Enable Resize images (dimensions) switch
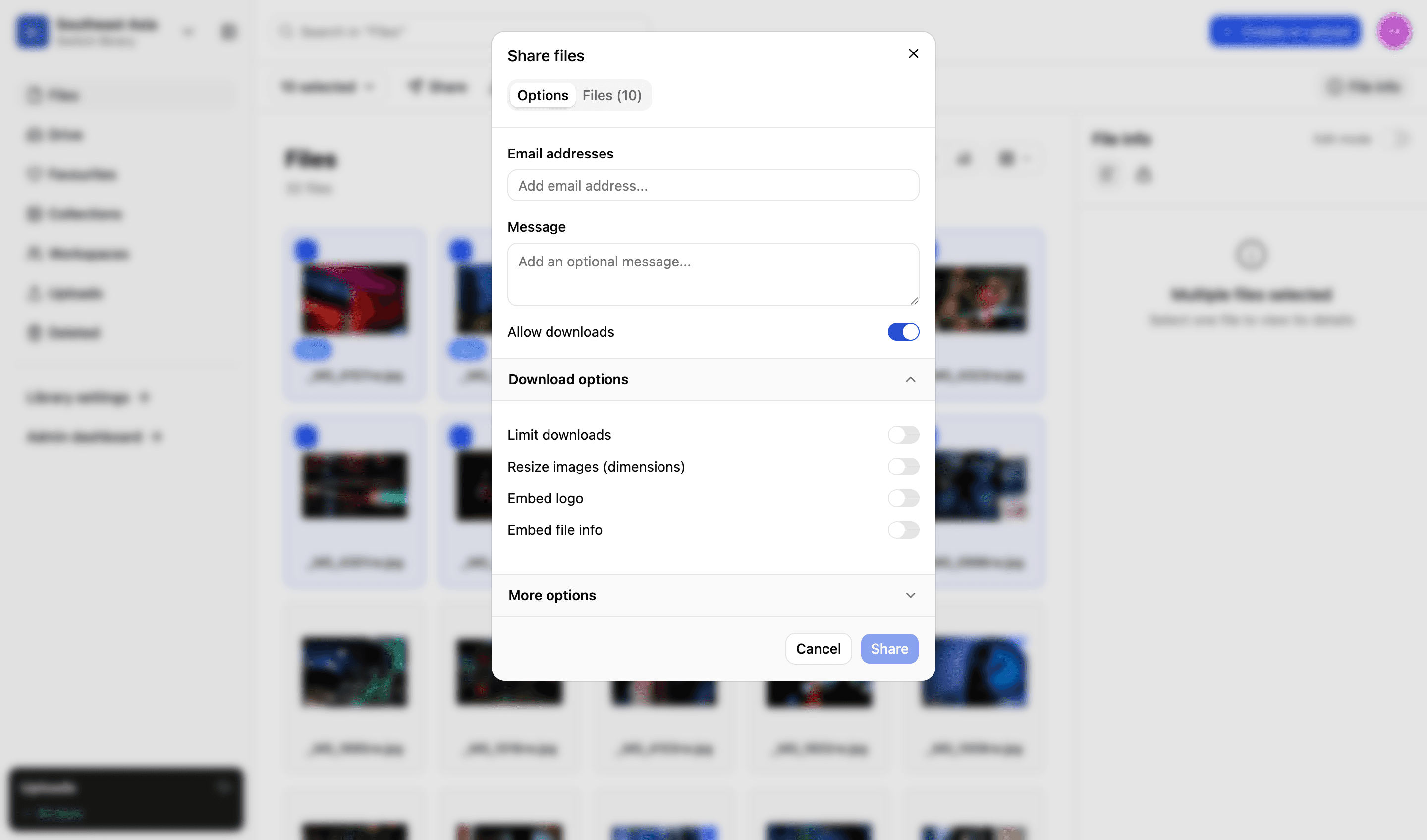 (x=903, y=467)
